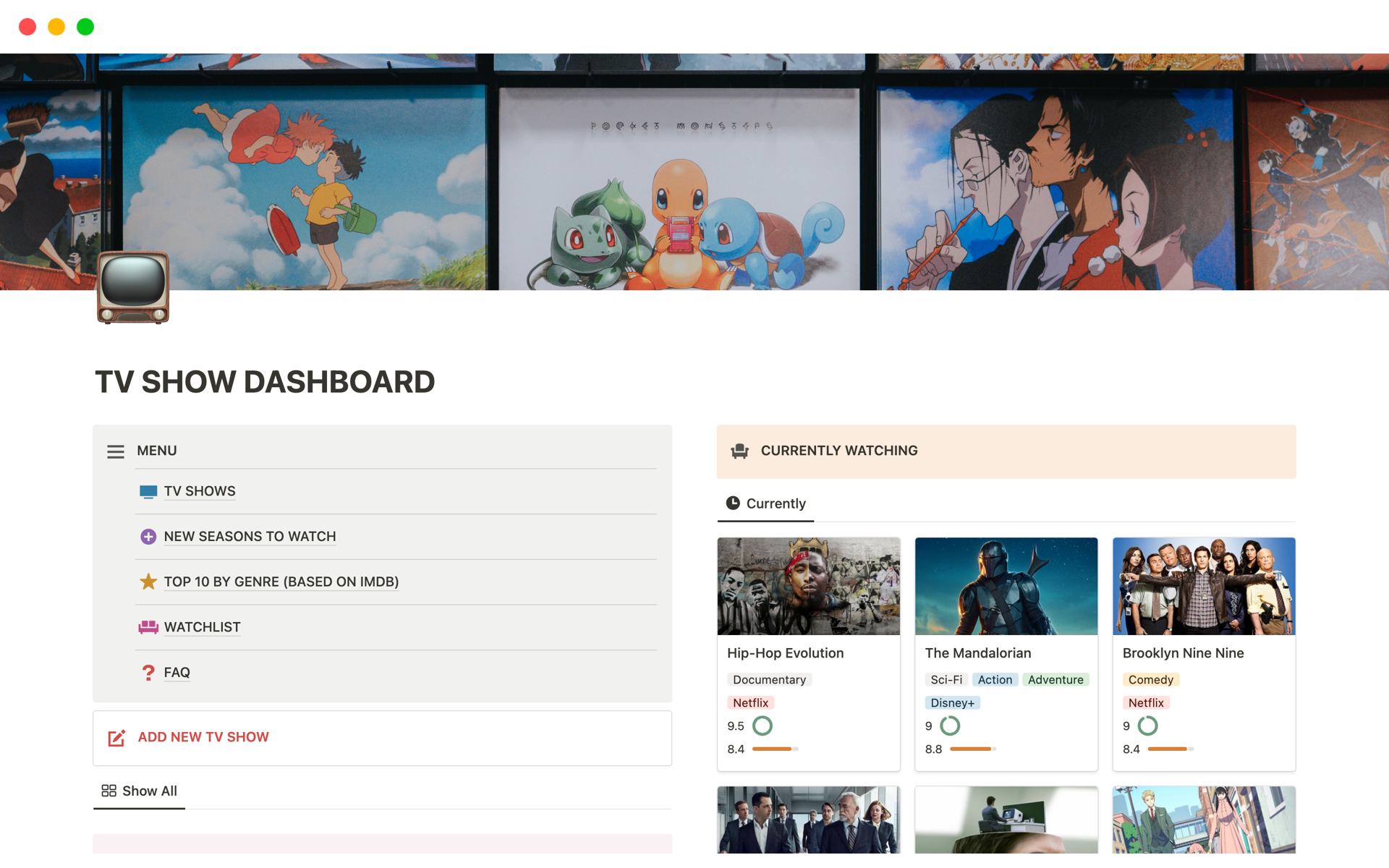The width and height of the screenshot is (1389, 868).
Task: Switch to the Show All tab
Action: click(x=140, y=791)
